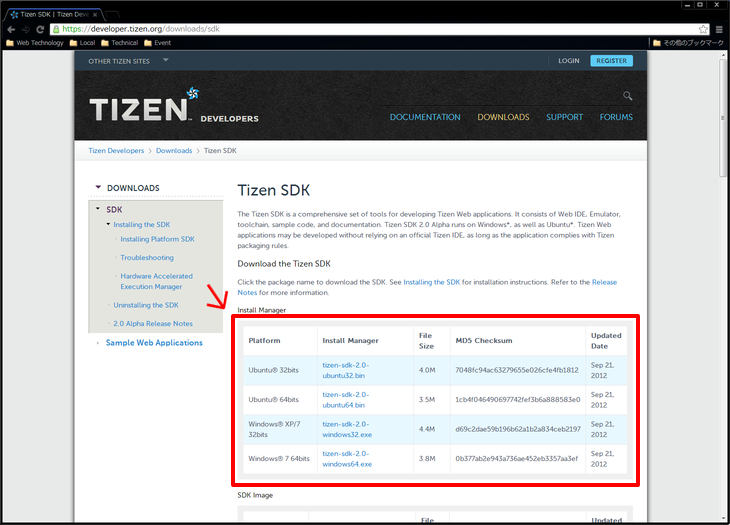Open Uninstalling the SDK sidebar link

[146, 305]
